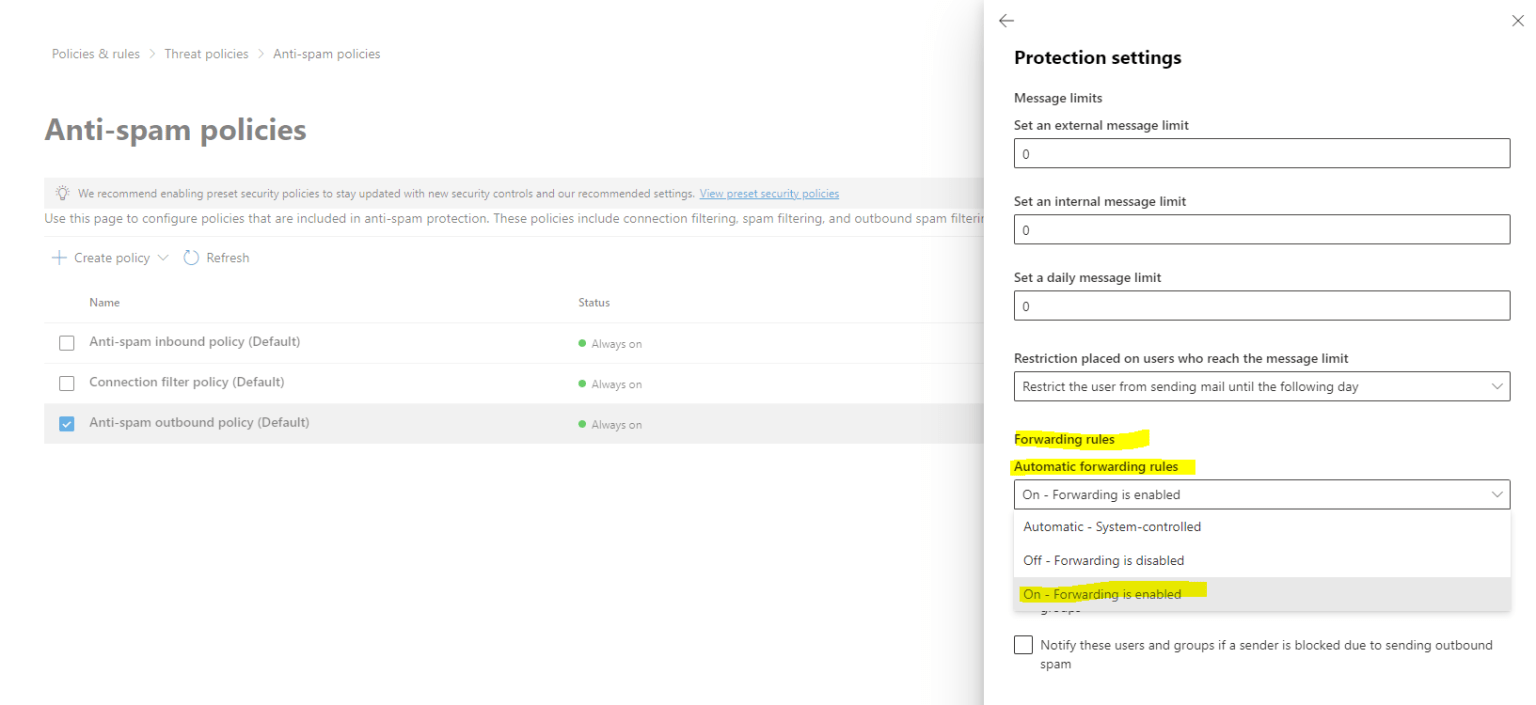Enable the notify users about blocked senders checkbox
The width and height of the screenshot is (1536, 705).
tap(1023, 644)
